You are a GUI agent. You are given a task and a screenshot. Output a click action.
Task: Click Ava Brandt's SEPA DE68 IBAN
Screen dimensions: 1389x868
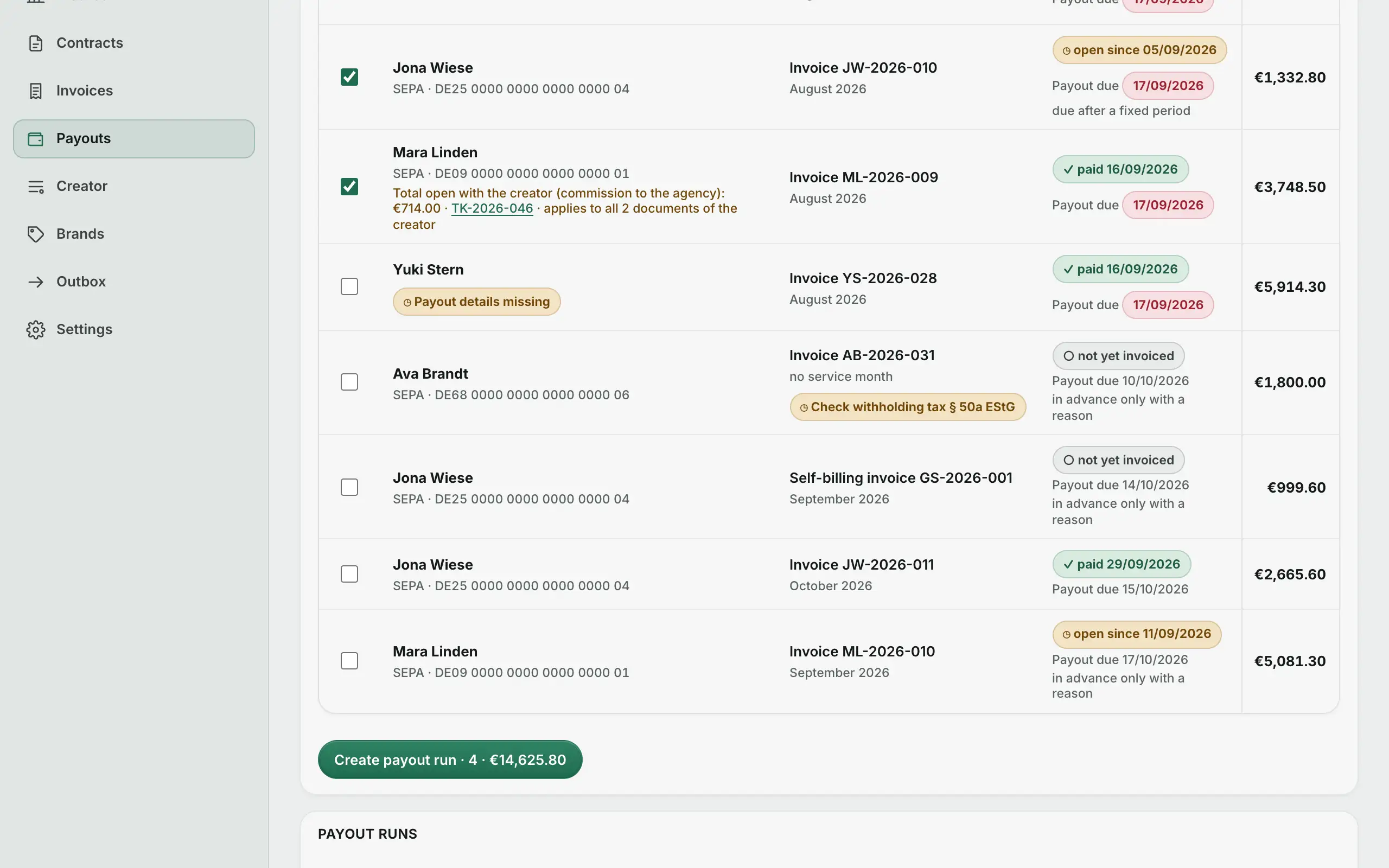[511, 395]
